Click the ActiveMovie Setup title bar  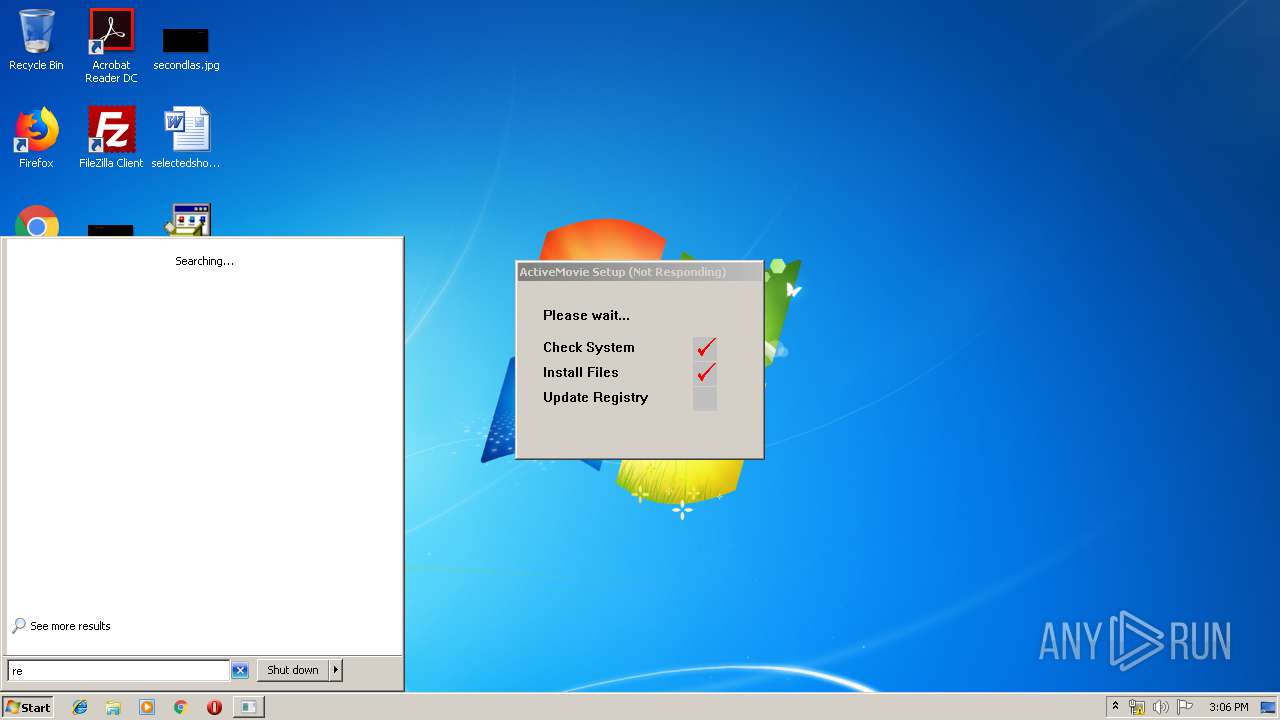click(639, 272)
